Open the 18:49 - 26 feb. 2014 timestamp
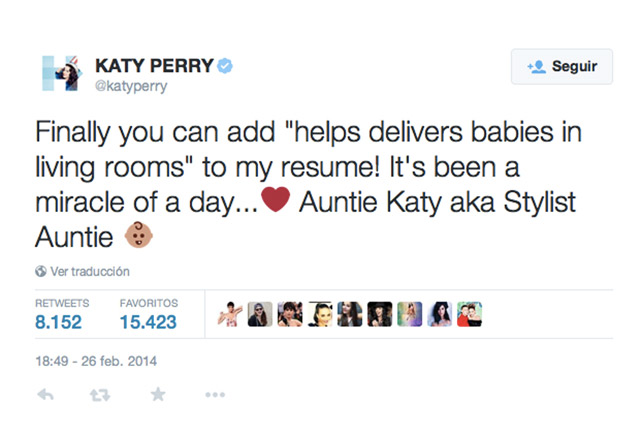 coord(96,360)
